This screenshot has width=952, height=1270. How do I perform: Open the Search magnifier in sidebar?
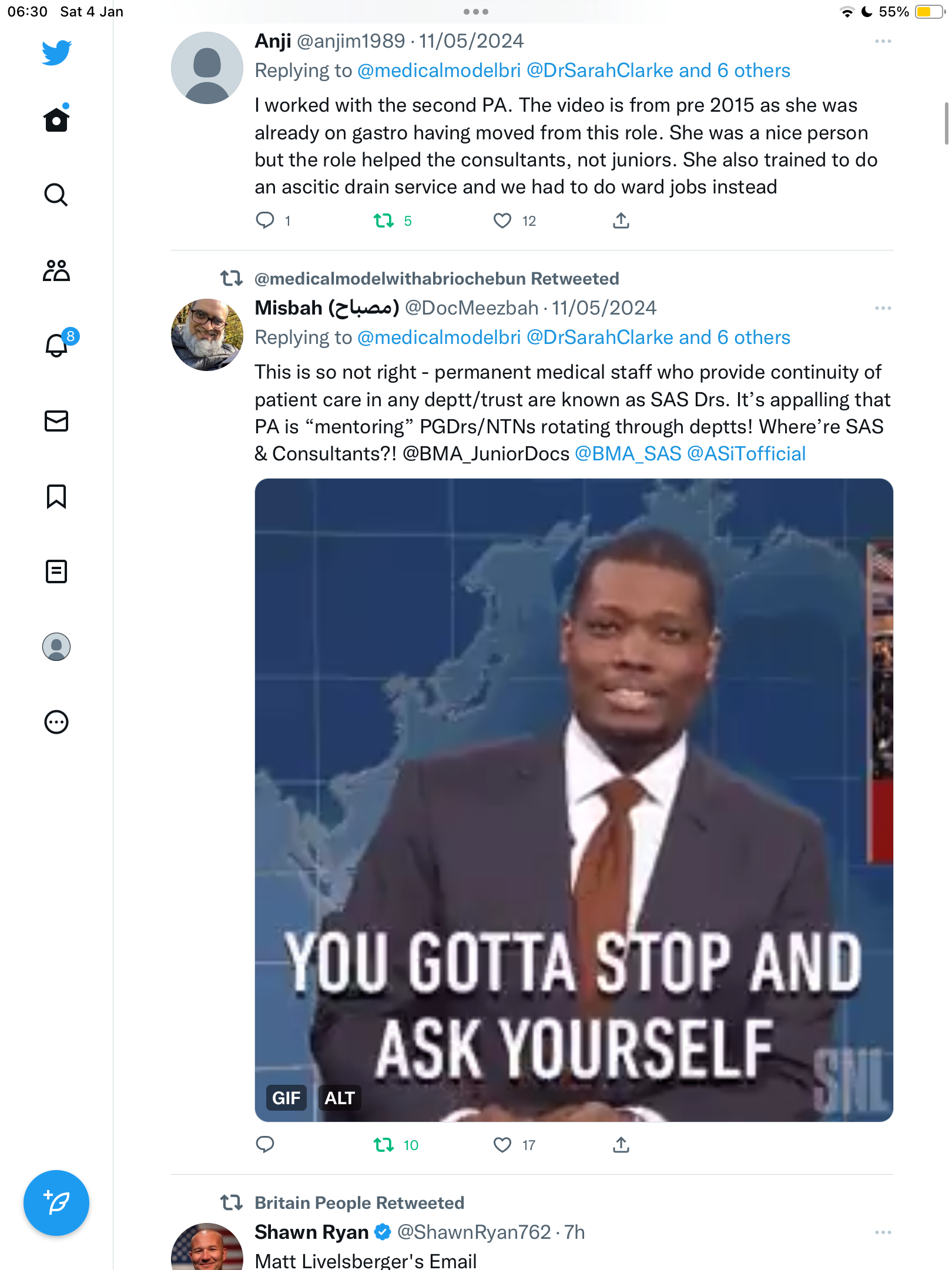(x=56, y=195)
